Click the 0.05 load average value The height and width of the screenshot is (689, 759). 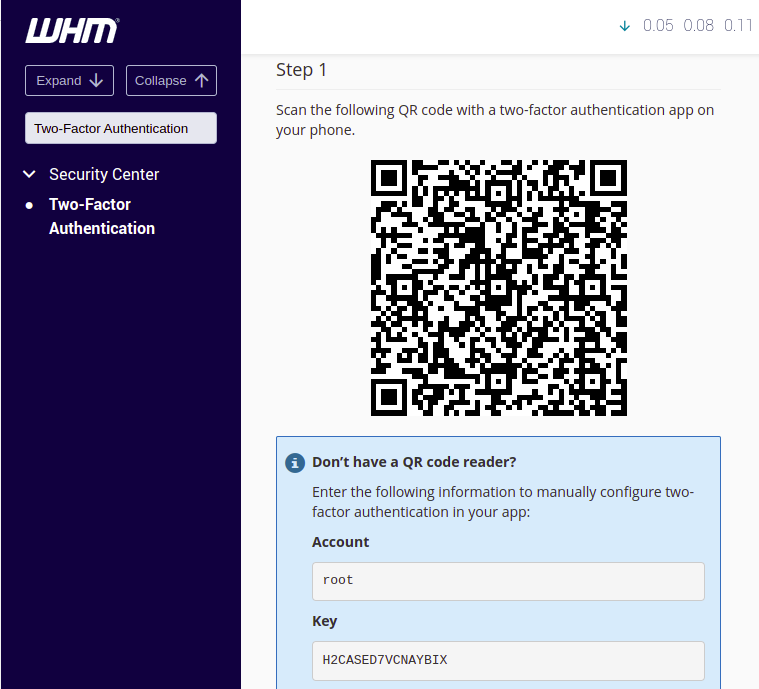pos(658,26)
